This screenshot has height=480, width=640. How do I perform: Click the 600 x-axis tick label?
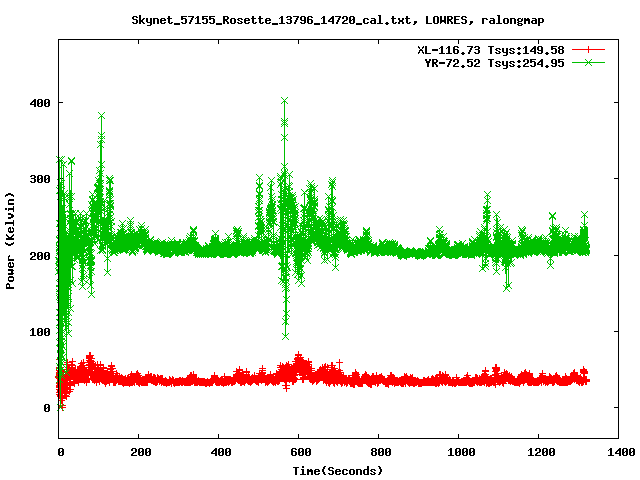(301, 452)
